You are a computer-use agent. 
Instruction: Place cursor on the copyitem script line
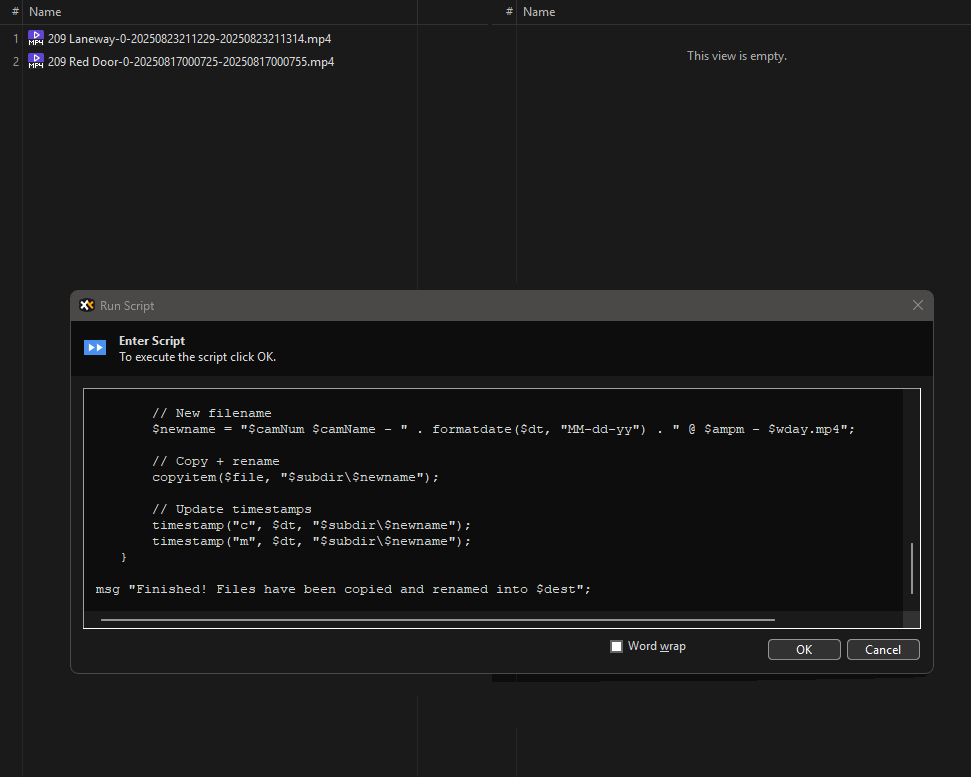(x=295, y=477)
